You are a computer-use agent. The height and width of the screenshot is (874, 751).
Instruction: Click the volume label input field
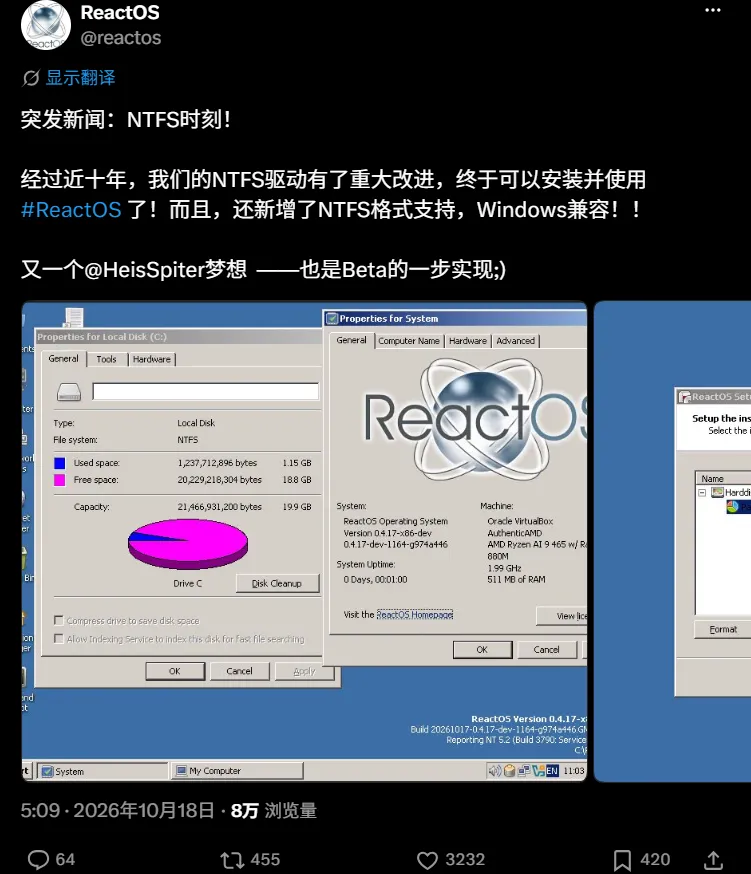pyautogui.click(x=206, y=391)
